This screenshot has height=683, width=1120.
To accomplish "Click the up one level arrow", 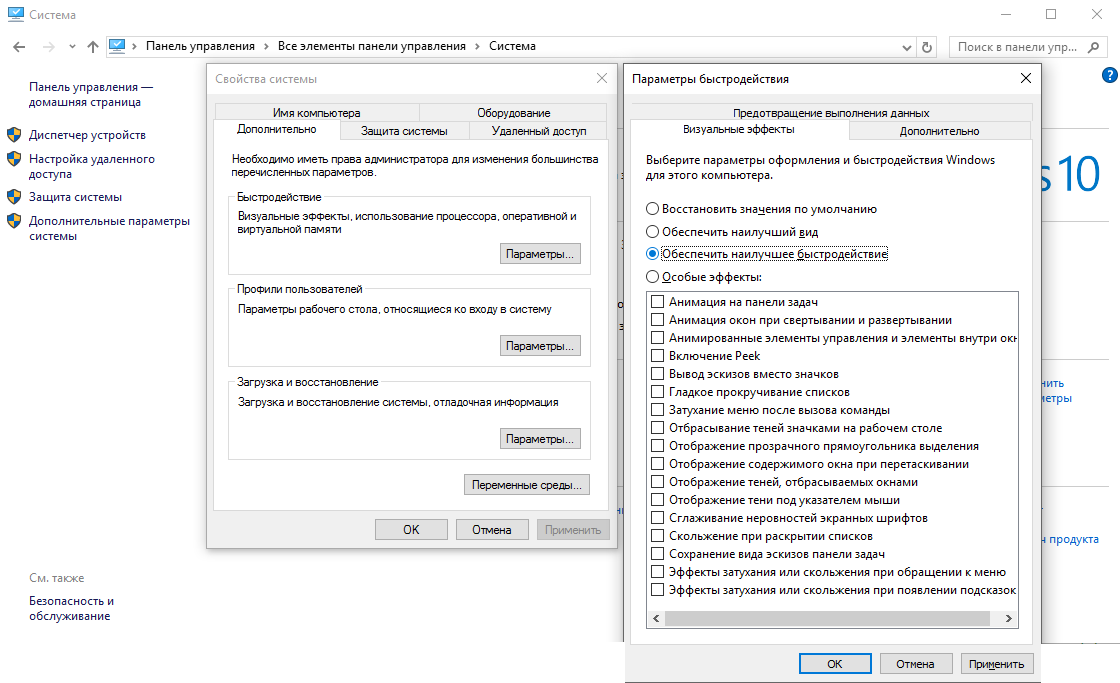I will (x=93, y=46).
